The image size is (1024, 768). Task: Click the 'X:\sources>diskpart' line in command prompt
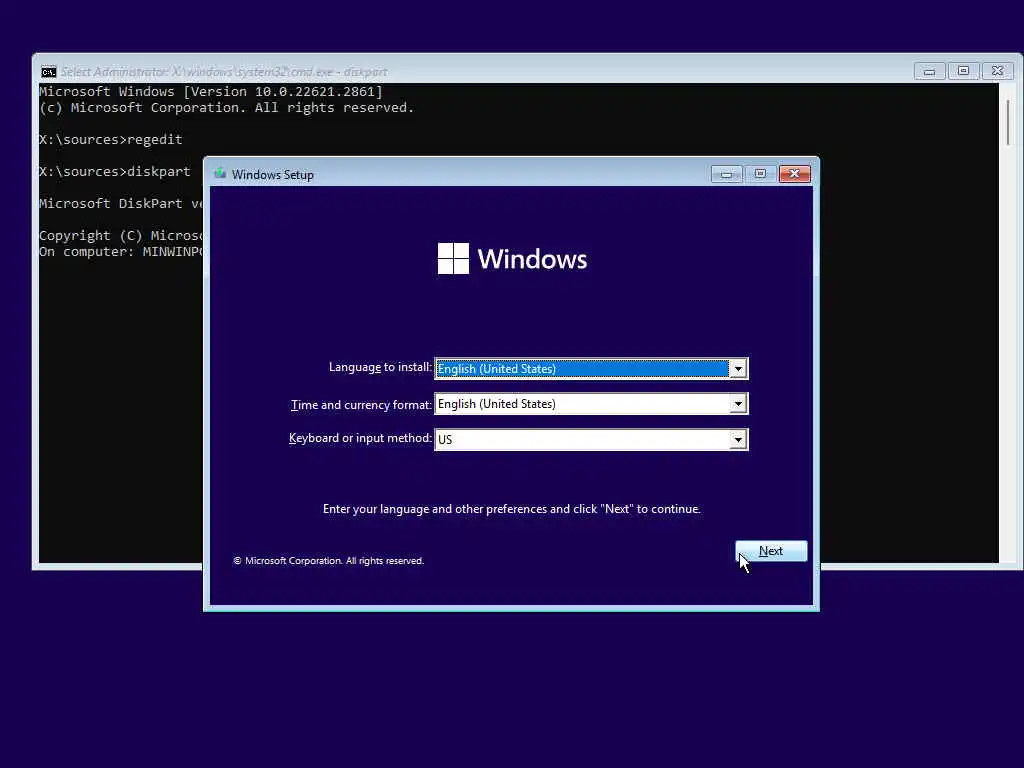point(115,172)
